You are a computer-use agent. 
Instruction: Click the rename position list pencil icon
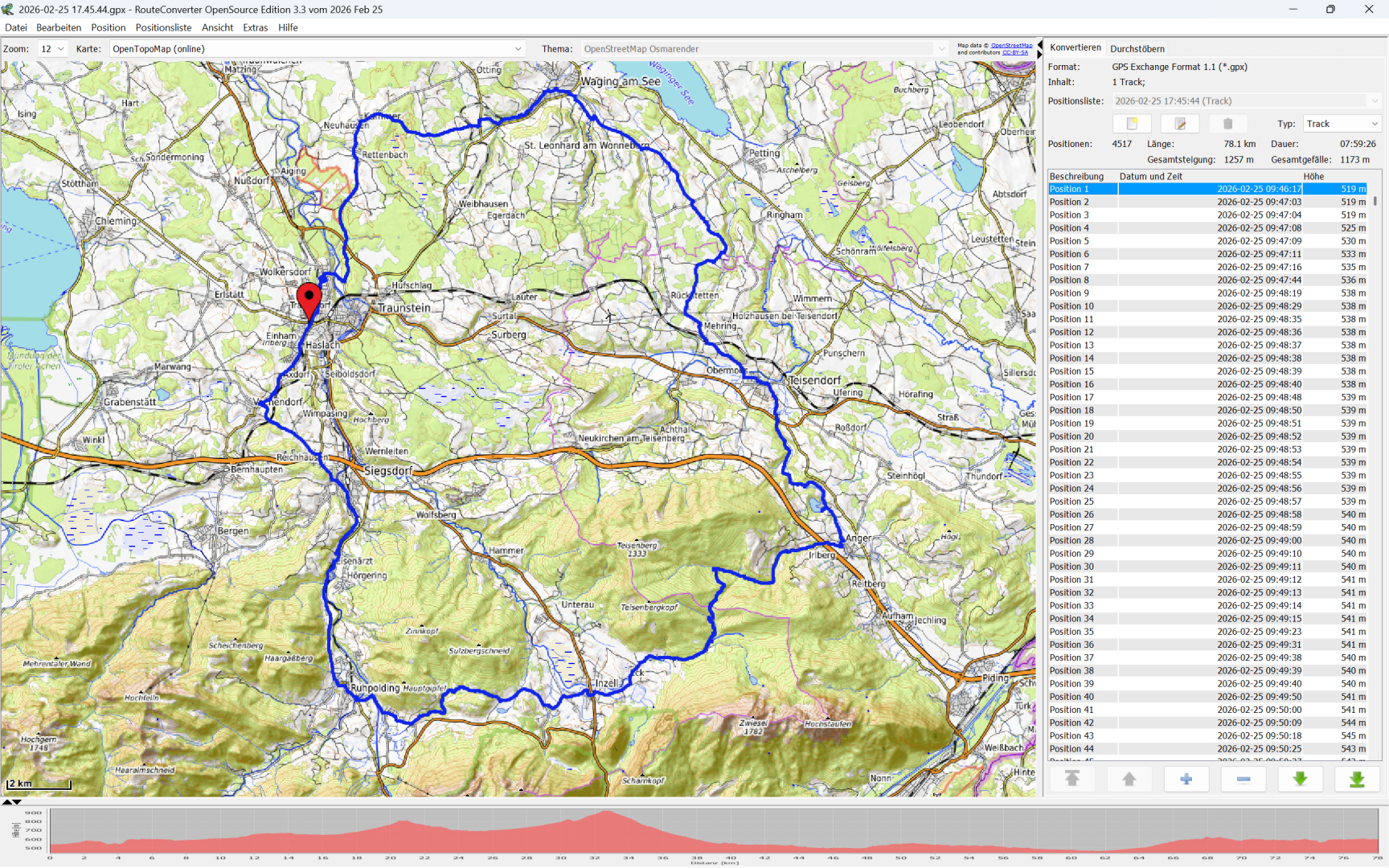(1180, 124)
